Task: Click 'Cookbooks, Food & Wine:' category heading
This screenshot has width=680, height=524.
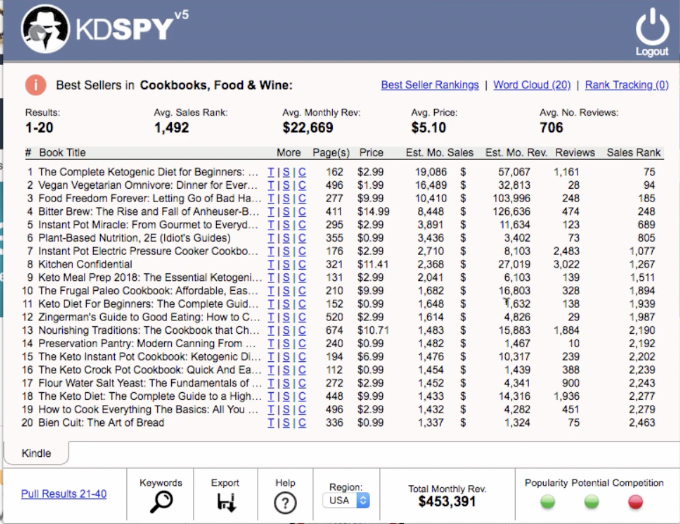Action: pyautogui.click(x=216, y=85)
